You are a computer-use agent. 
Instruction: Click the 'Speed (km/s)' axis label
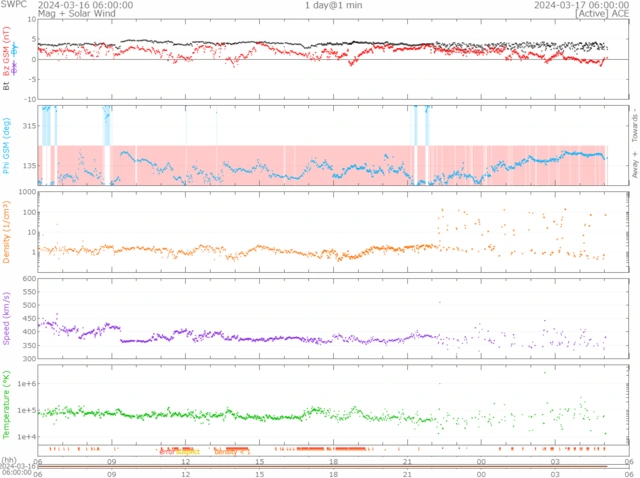[x=6, y=318]
